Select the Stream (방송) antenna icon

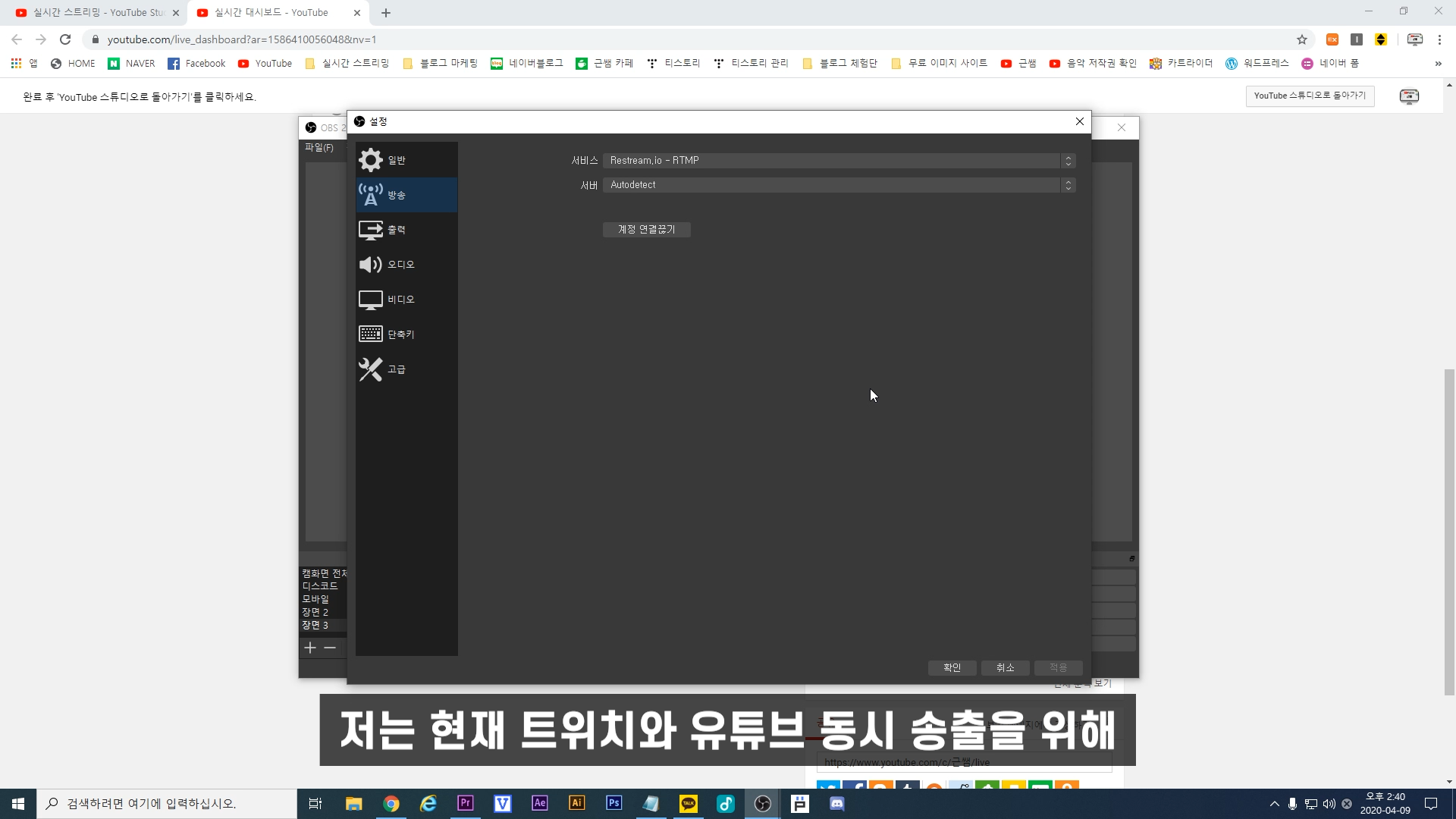pyautogui.click(x=371, y=195)
